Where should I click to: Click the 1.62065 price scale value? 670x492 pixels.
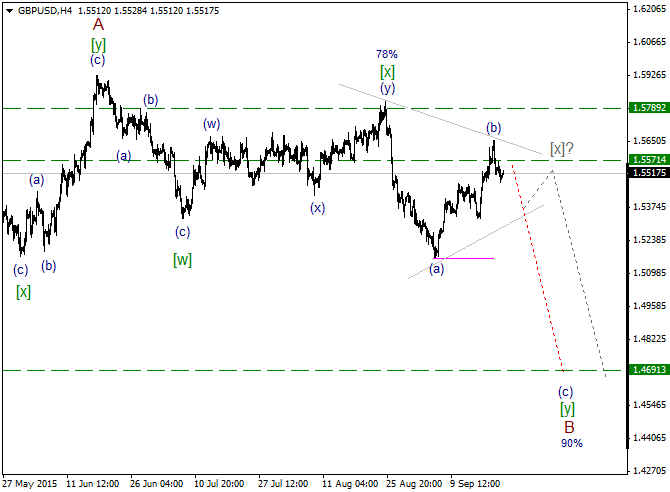coord(649,9)
